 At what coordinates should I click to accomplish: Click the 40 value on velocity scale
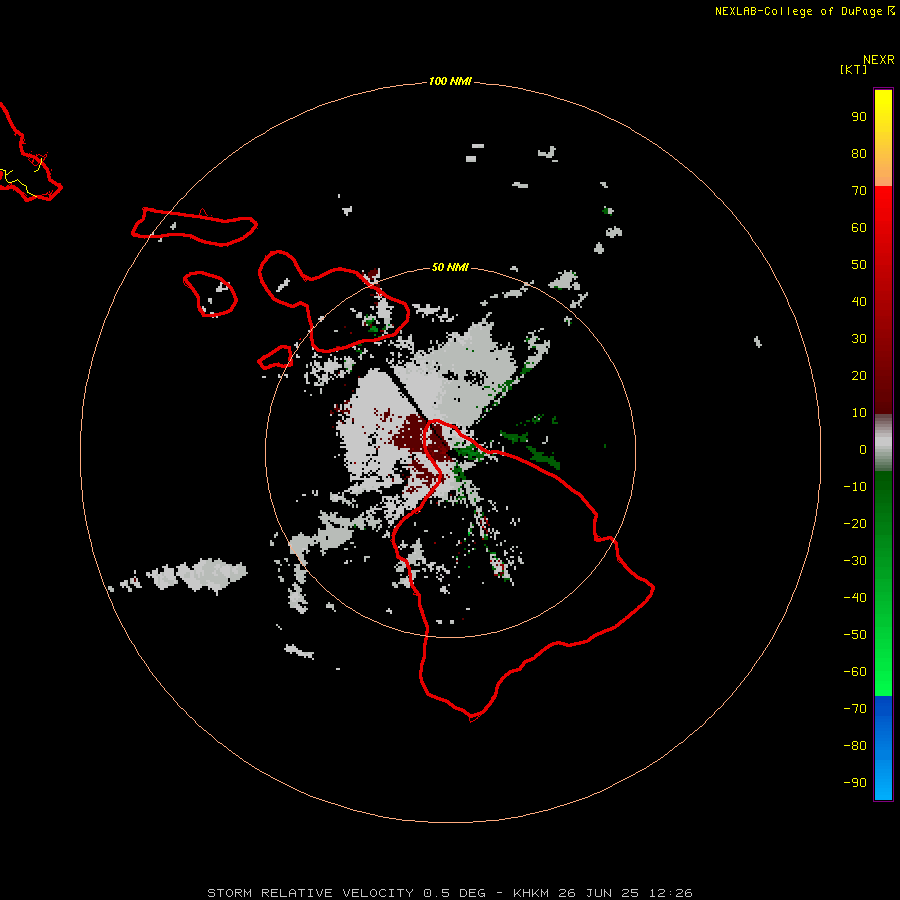click(859, 302)
